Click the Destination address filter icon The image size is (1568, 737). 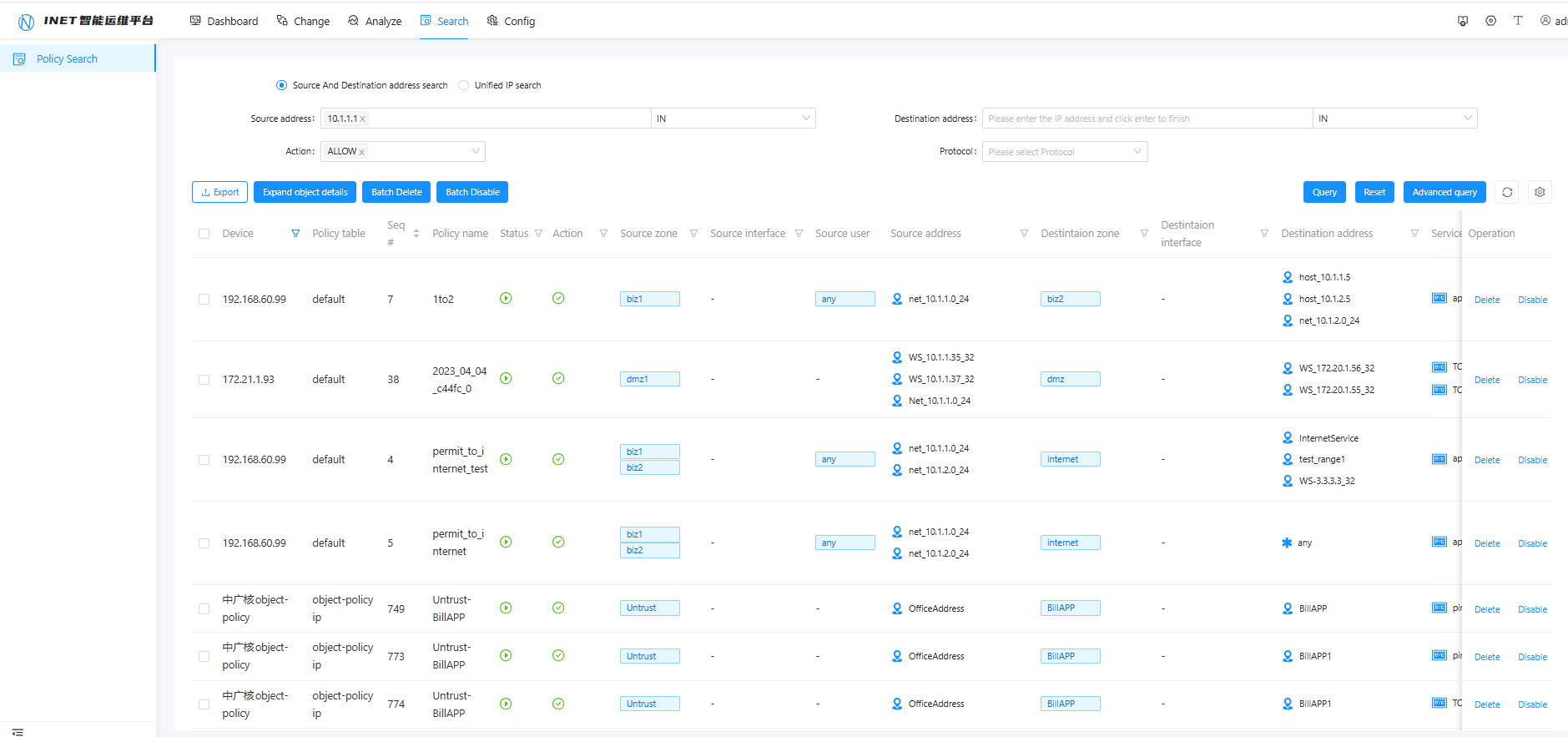pos(1414,234)
